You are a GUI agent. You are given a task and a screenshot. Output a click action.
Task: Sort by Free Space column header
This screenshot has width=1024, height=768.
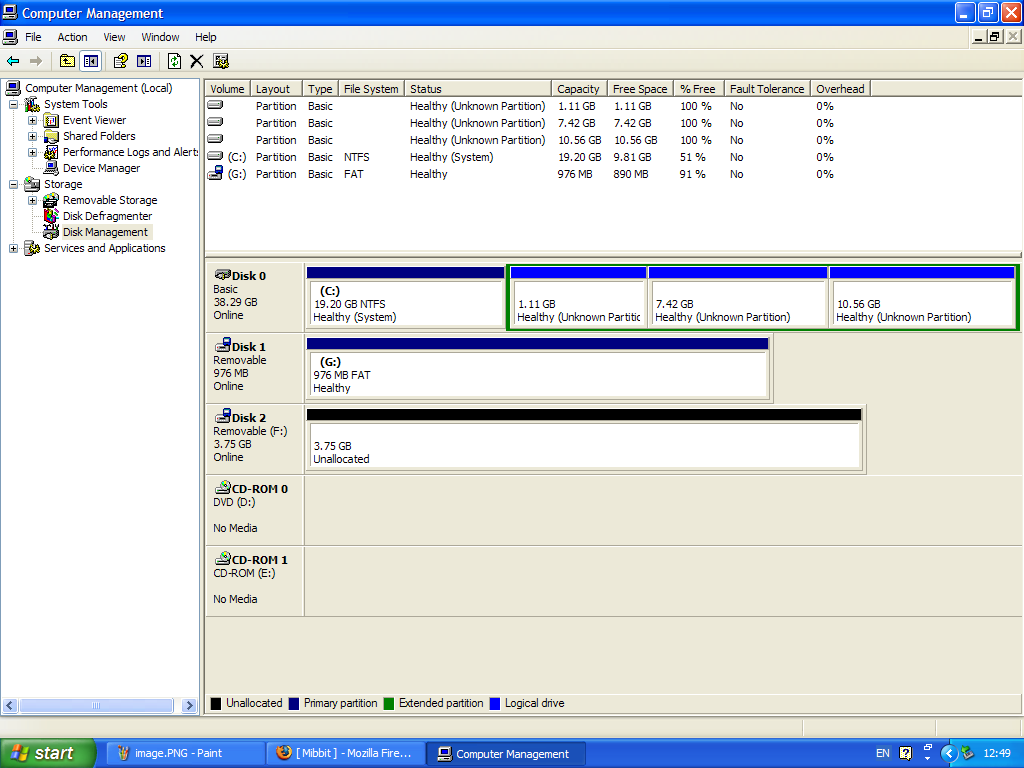pyautogui.click(x=639, y=89)
